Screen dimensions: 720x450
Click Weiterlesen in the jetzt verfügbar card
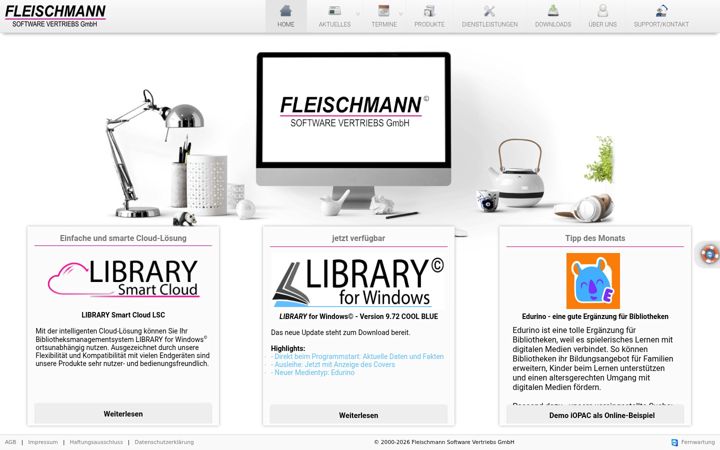pyautogui.click(x=358, y=415)
